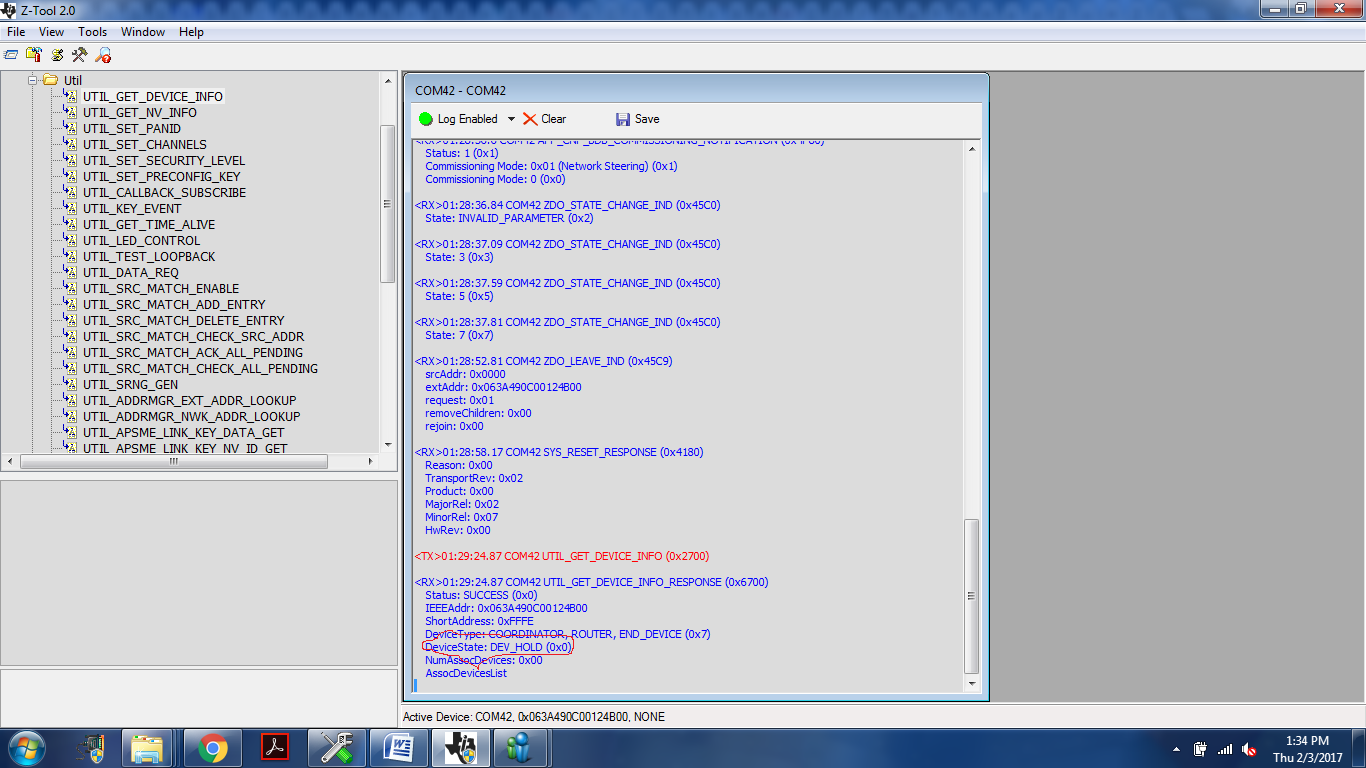Click the command tree horizontal scrollbar thumb

click(x=174, y=462)
